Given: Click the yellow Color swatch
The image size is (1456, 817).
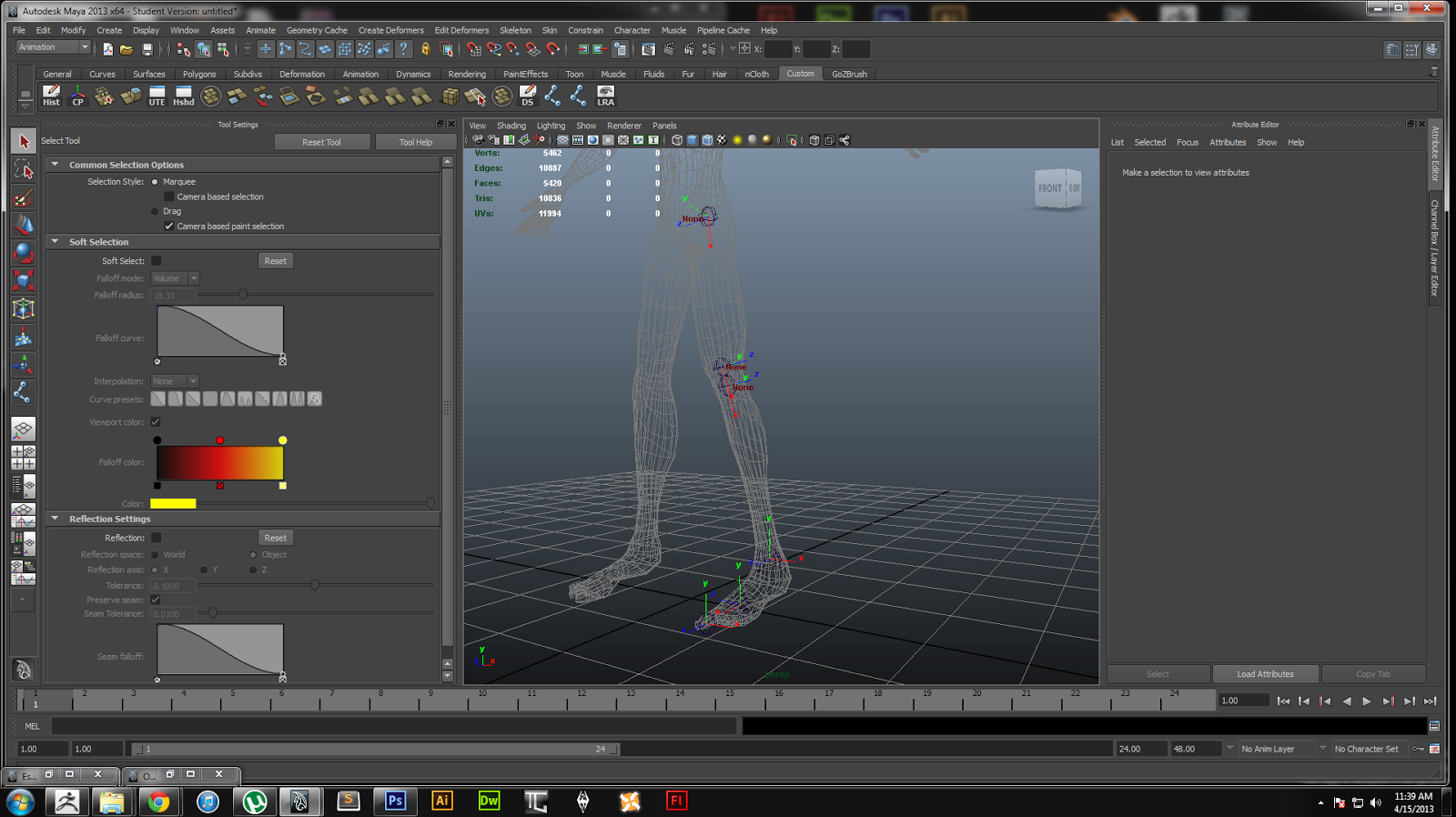Looking at the screenshot, I should click(x=173, y=503).
